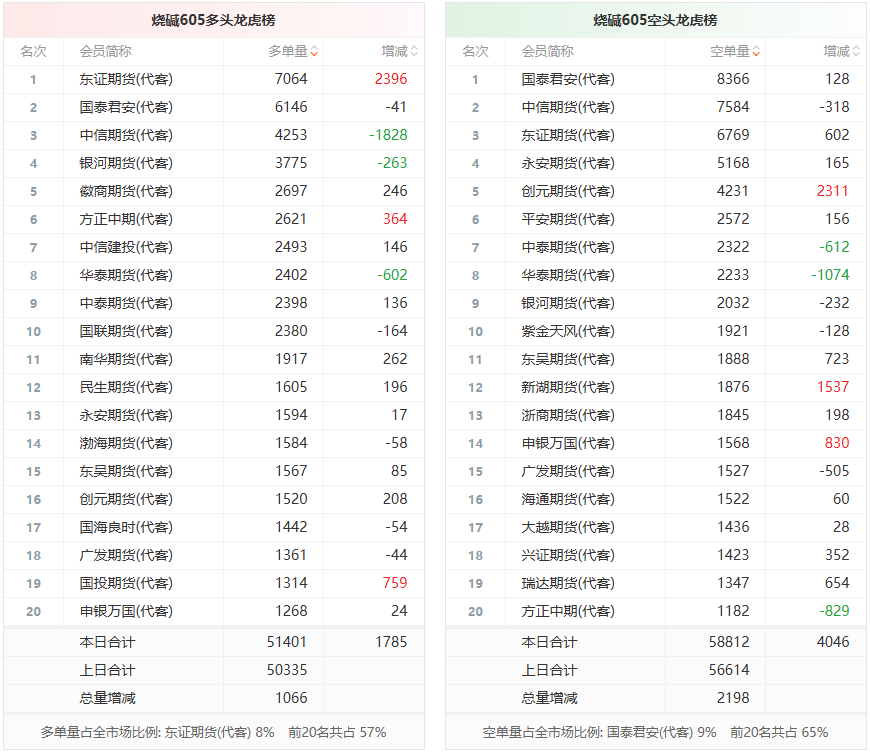The image size is (870, 754).
Task: Click 会员简称 column header in long table
Action: pyautogui.click(x=105, y=52)
